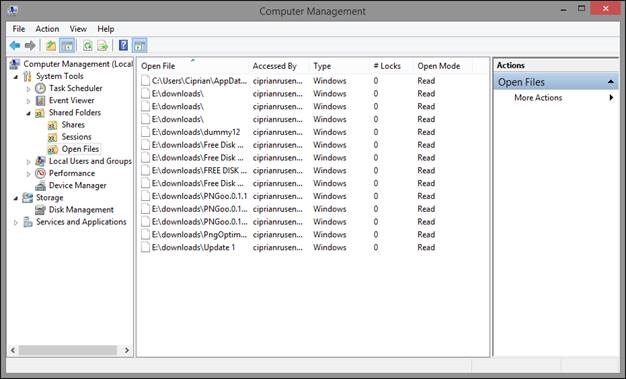
Task: Sort by the Accessed By column header
Action: click(x=280, y=66)
